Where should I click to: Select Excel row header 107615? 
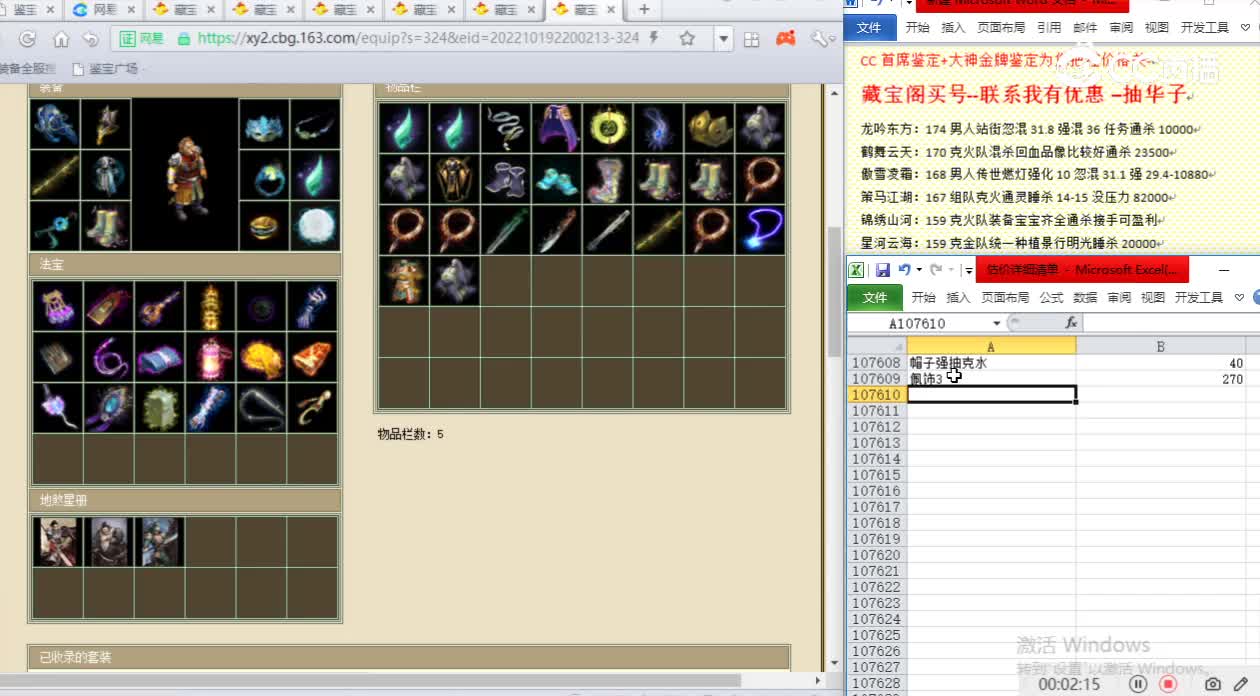876,475
